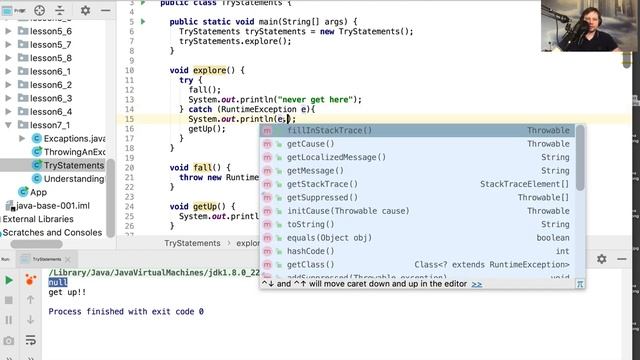This screenshot has width=640, height=360.
Task: Expand the lesson6_4 folder
Action: pyautogui.click(x=8, y=112)
